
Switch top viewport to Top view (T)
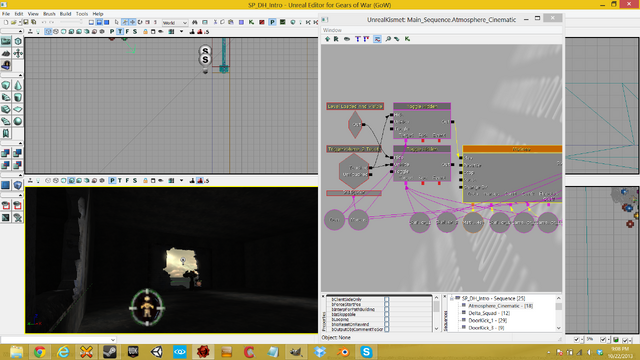pos(120,31)
